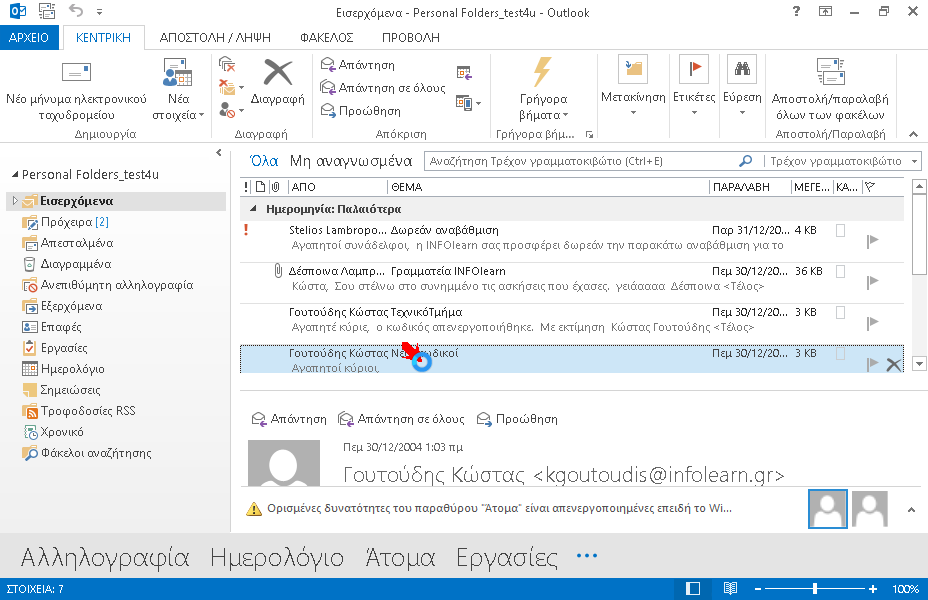The height and width of the screenshot is (600, 928).
Task: Click Απάντηση in the reading pane
Action: tap(289, 419)
